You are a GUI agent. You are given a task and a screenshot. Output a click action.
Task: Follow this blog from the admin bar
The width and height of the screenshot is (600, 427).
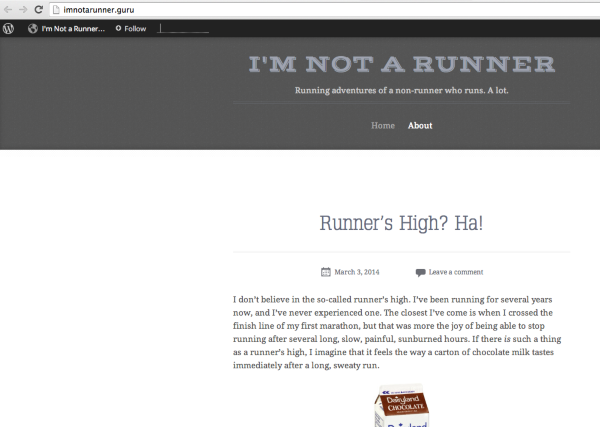131,28
